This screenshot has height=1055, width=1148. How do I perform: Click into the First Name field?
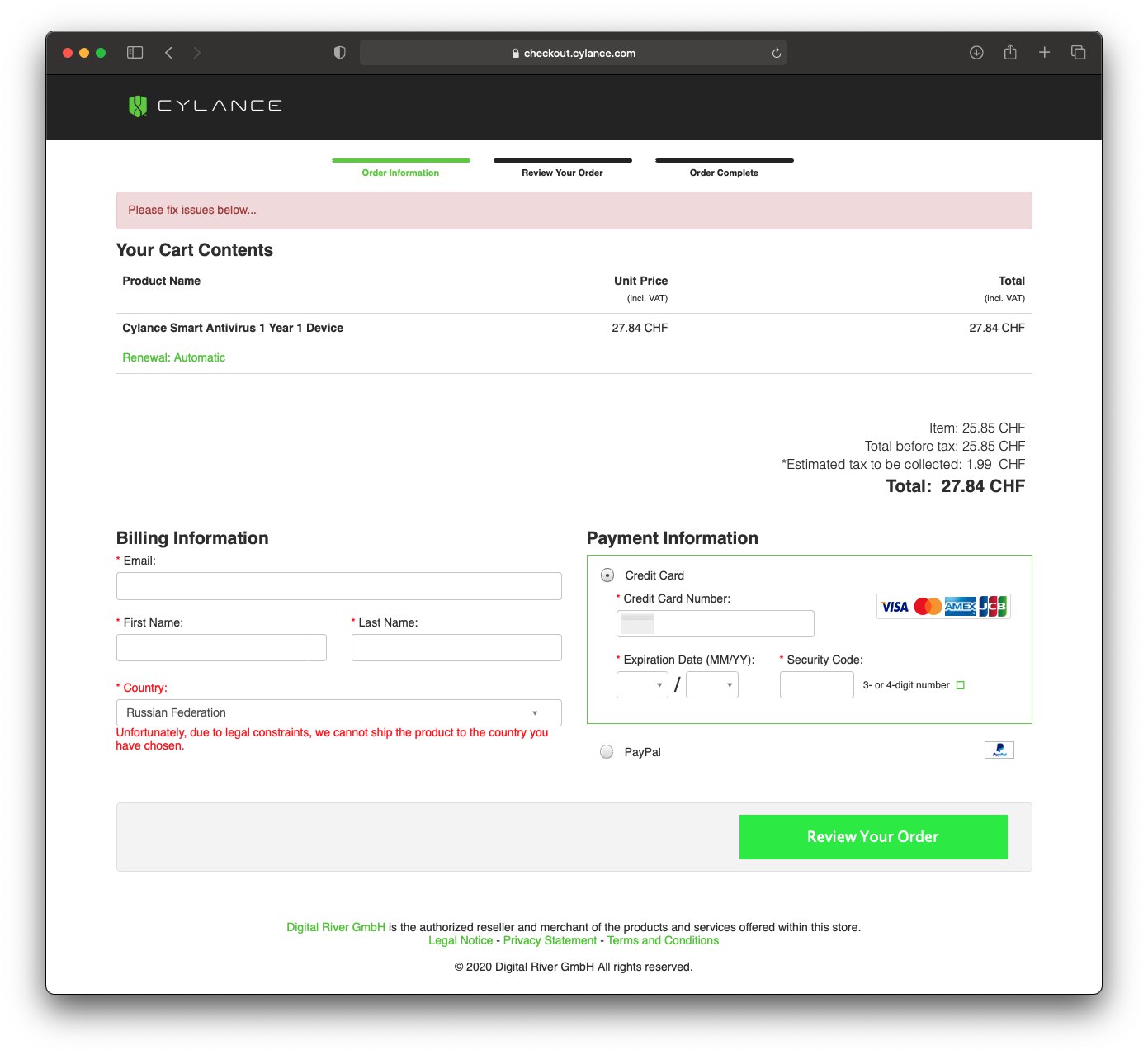point(221,647)
